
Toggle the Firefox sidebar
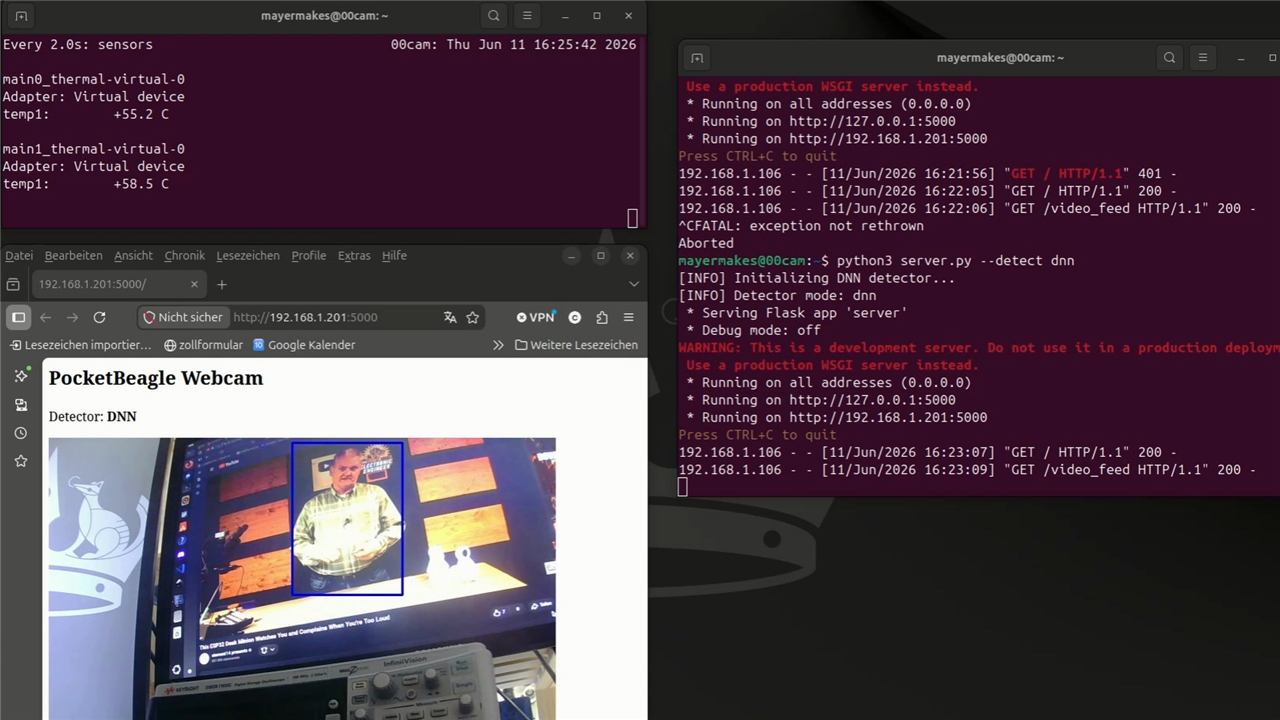18,317
